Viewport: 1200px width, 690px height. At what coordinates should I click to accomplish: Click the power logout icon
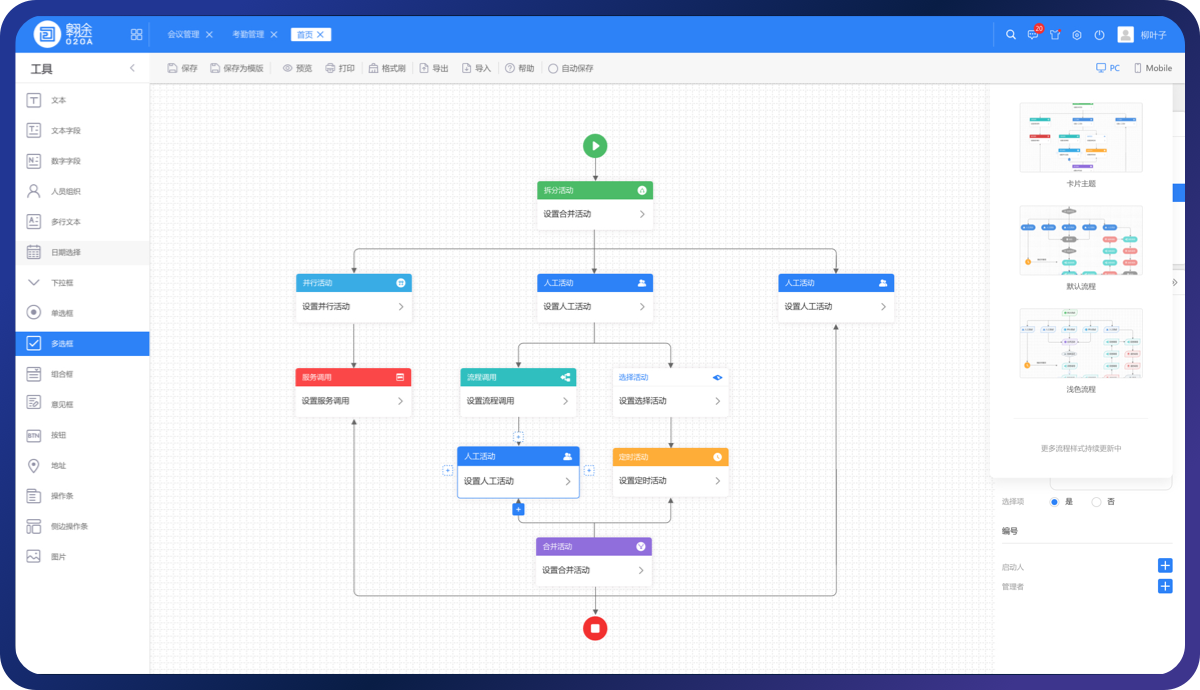[x=1099, y=35]
